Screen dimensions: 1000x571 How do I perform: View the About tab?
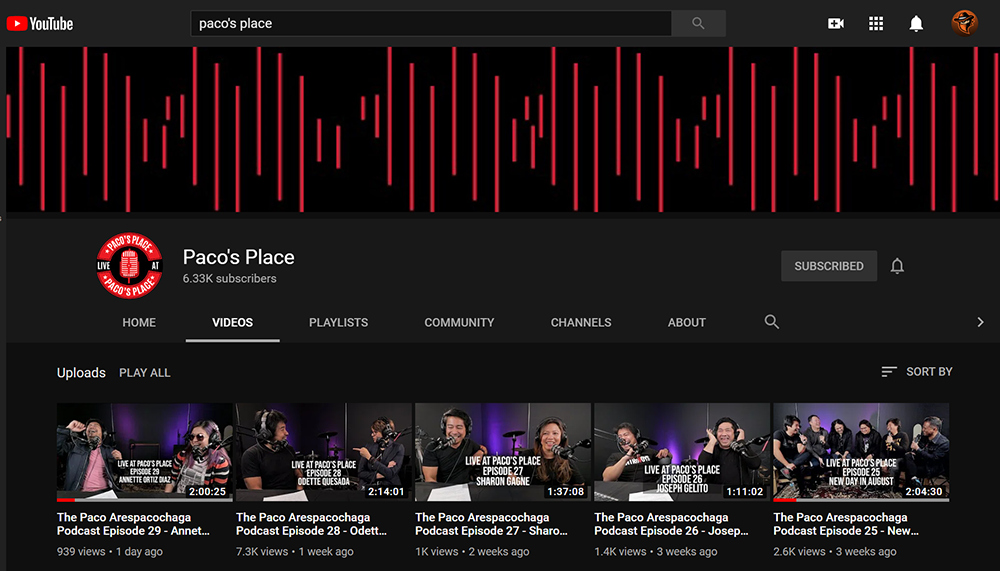pyautogui.click(x=687, y=323)
